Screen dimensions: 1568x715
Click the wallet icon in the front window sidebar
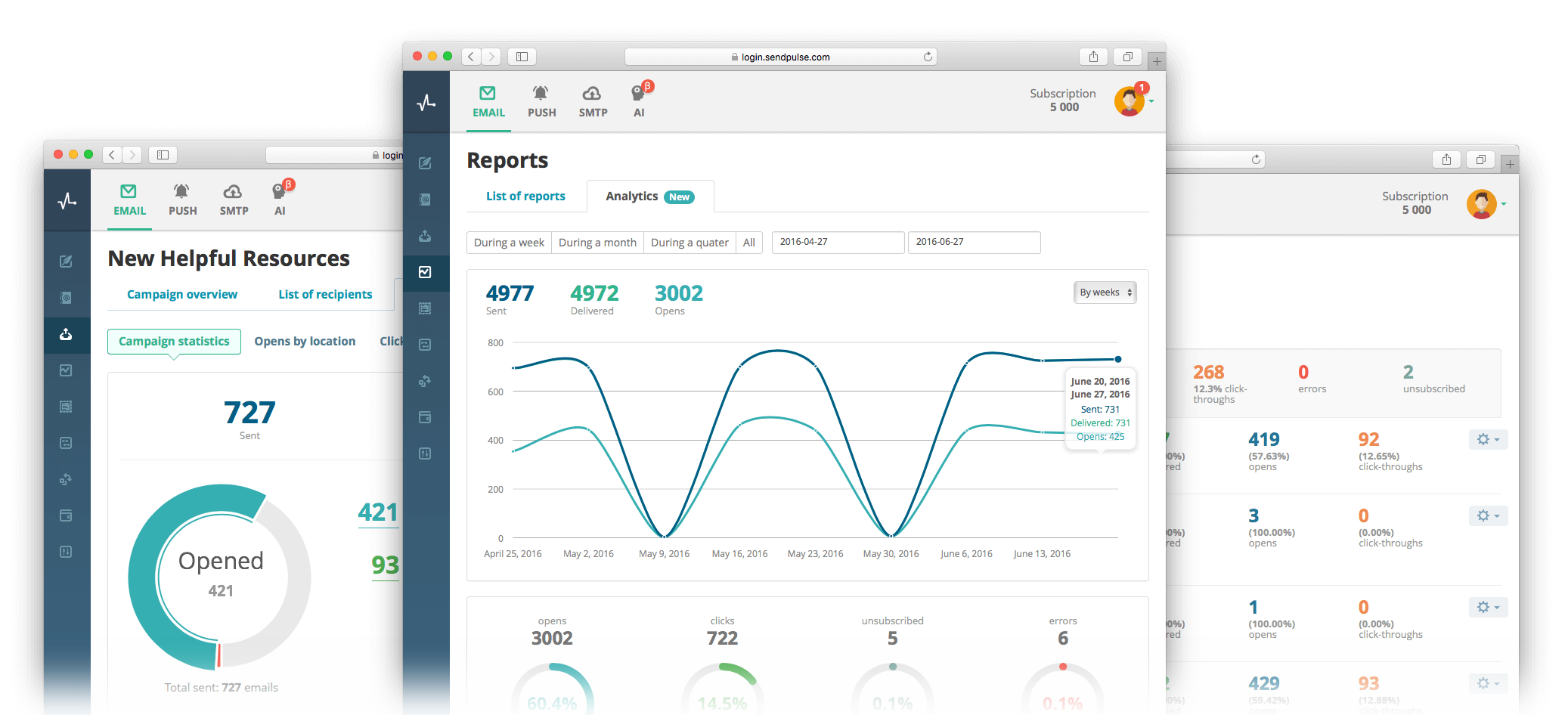coord(425,417)
